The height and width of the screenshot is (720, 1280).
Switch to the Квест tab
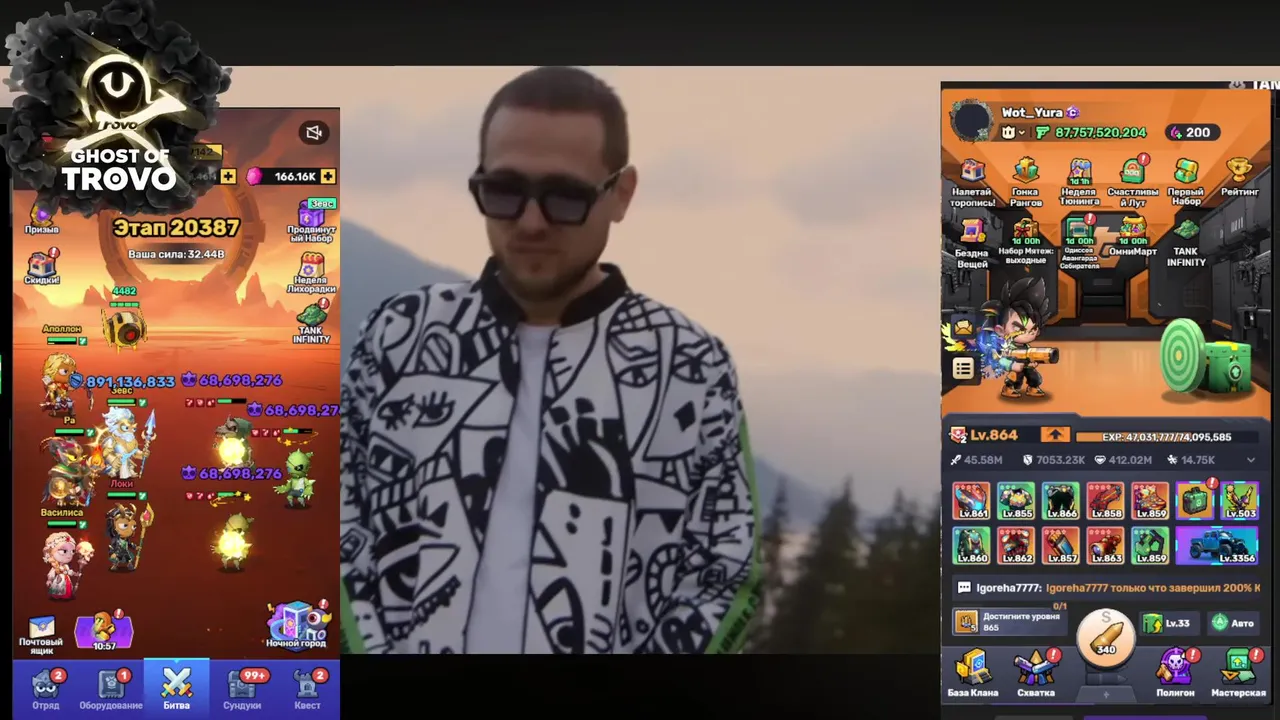click(307, 690)
